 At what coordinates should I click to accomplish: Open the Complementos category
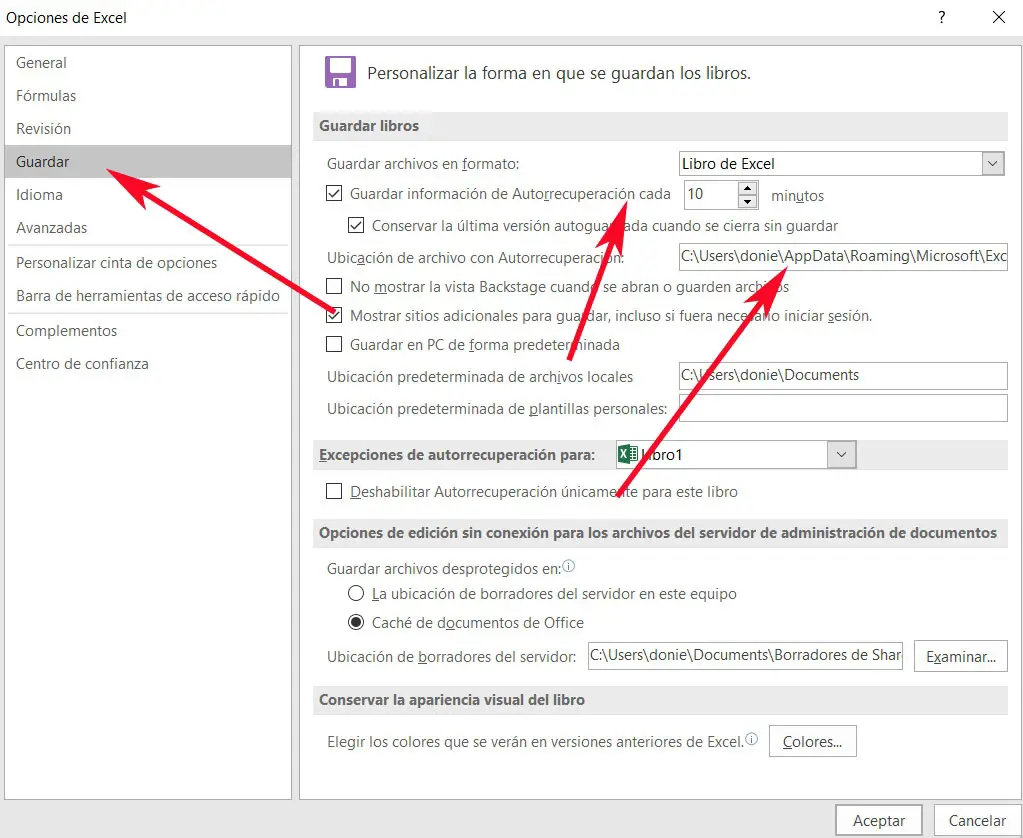coord(148,330)
